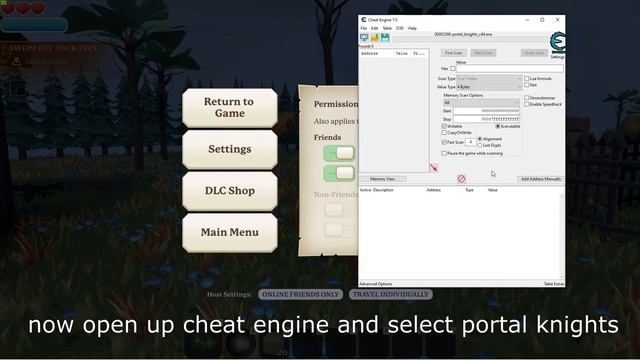This screenshot has height=360, width=640.
Task: Toggle the CopyOnWrite checkbox
Action: (444, 133)
